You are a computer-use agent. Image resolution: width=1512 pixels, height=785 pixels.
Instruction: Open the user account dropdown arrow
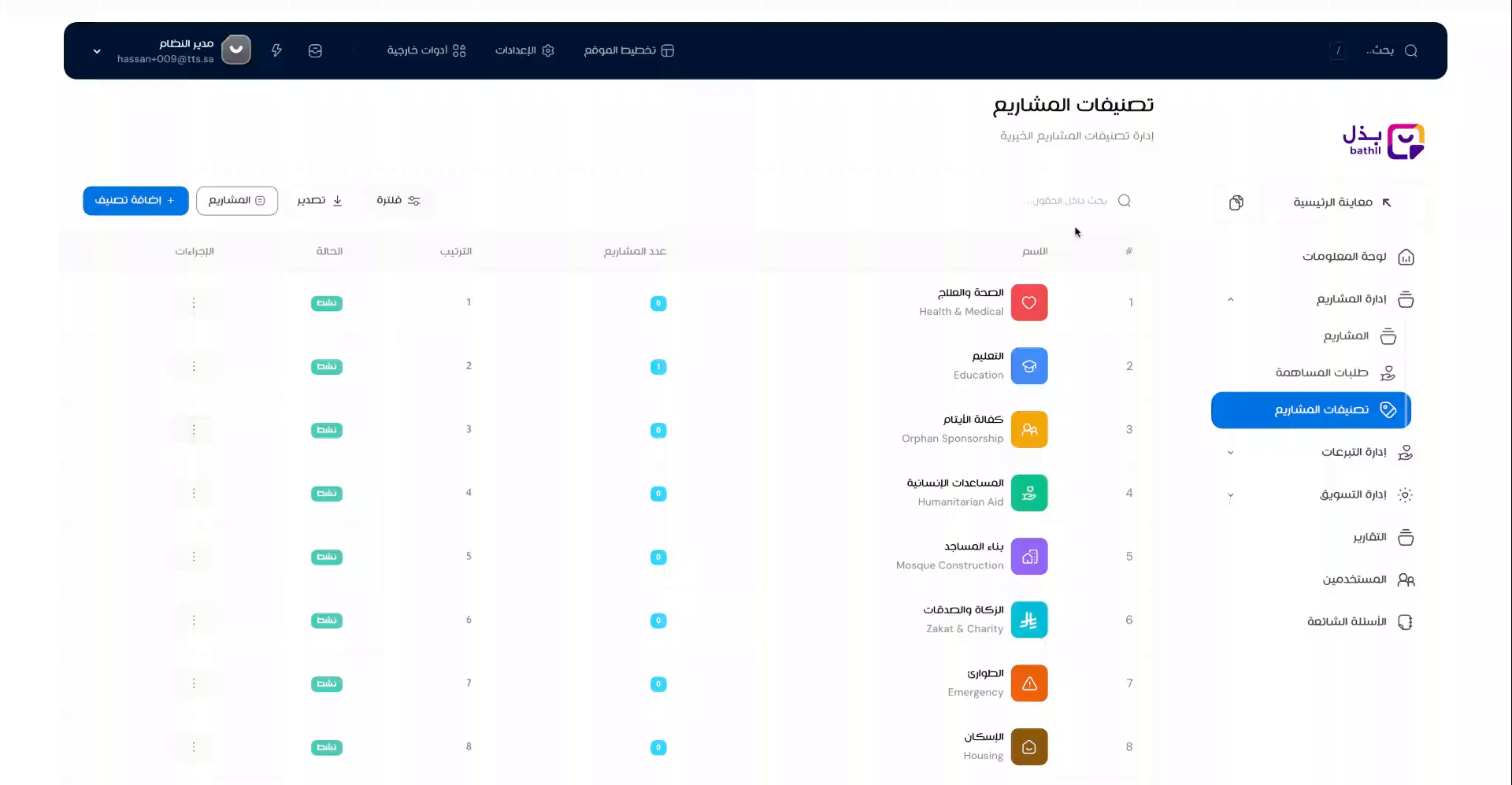point(97,51)
